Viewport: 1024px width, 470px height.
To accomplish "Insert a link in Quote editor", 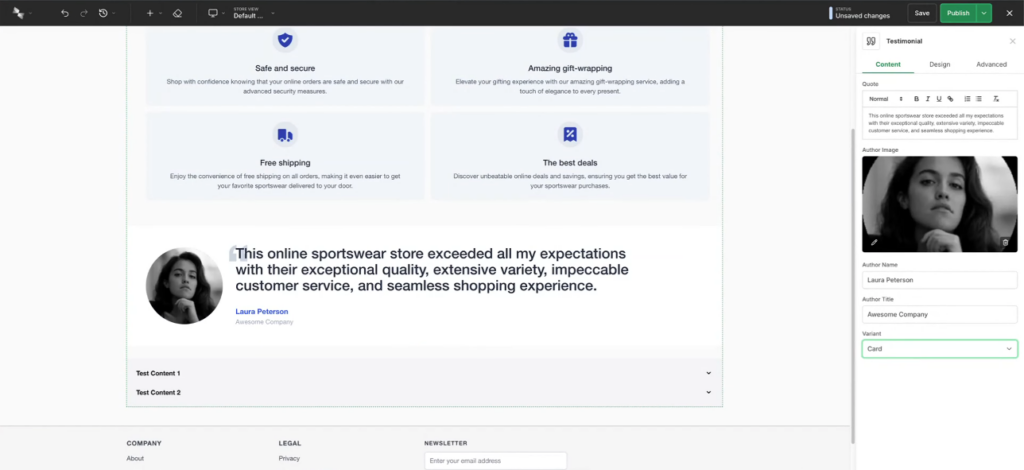I will [950, 99].
